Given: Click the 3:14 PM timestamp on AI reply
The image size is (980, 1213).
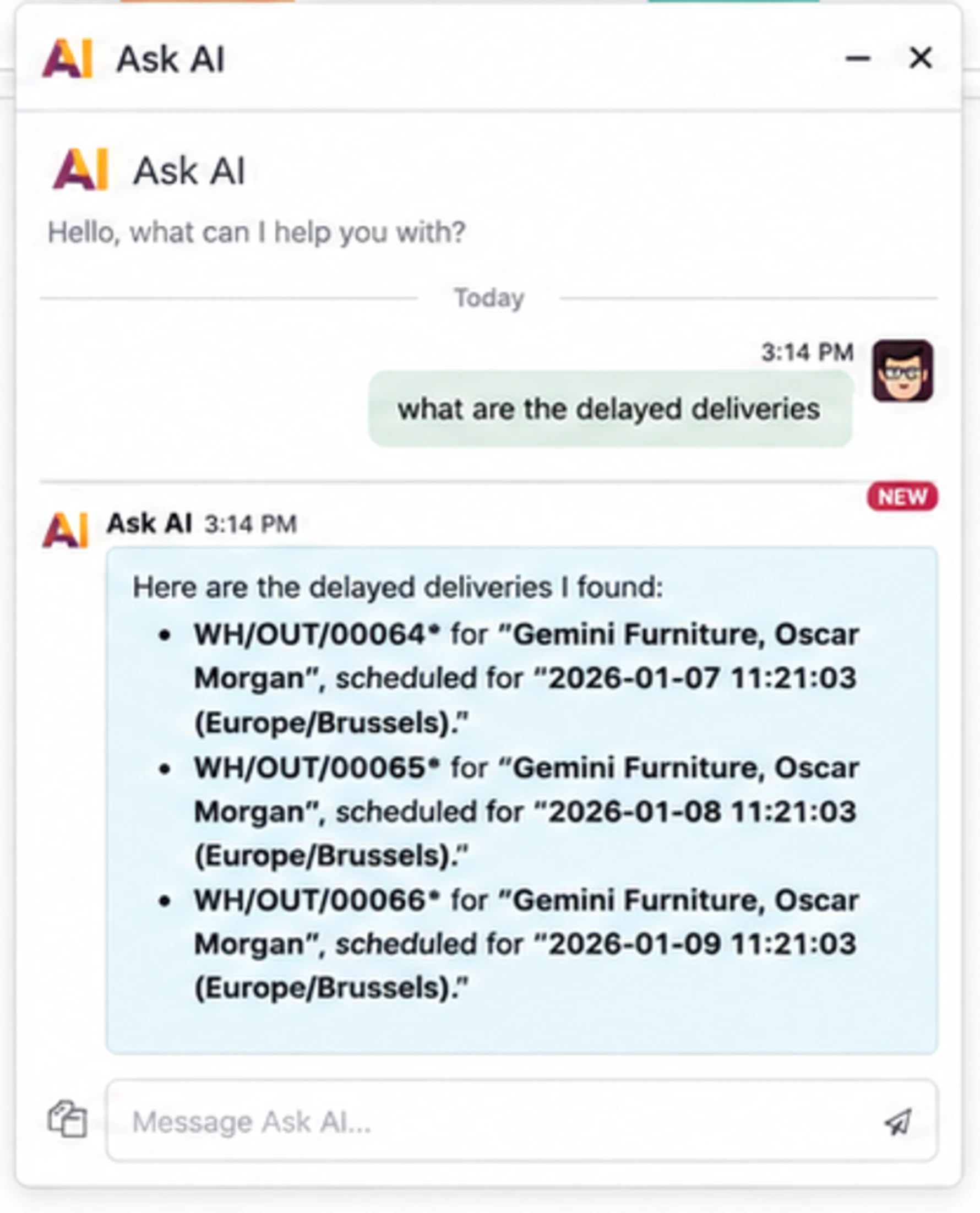Looking at the screenshot, I should 250,524.
